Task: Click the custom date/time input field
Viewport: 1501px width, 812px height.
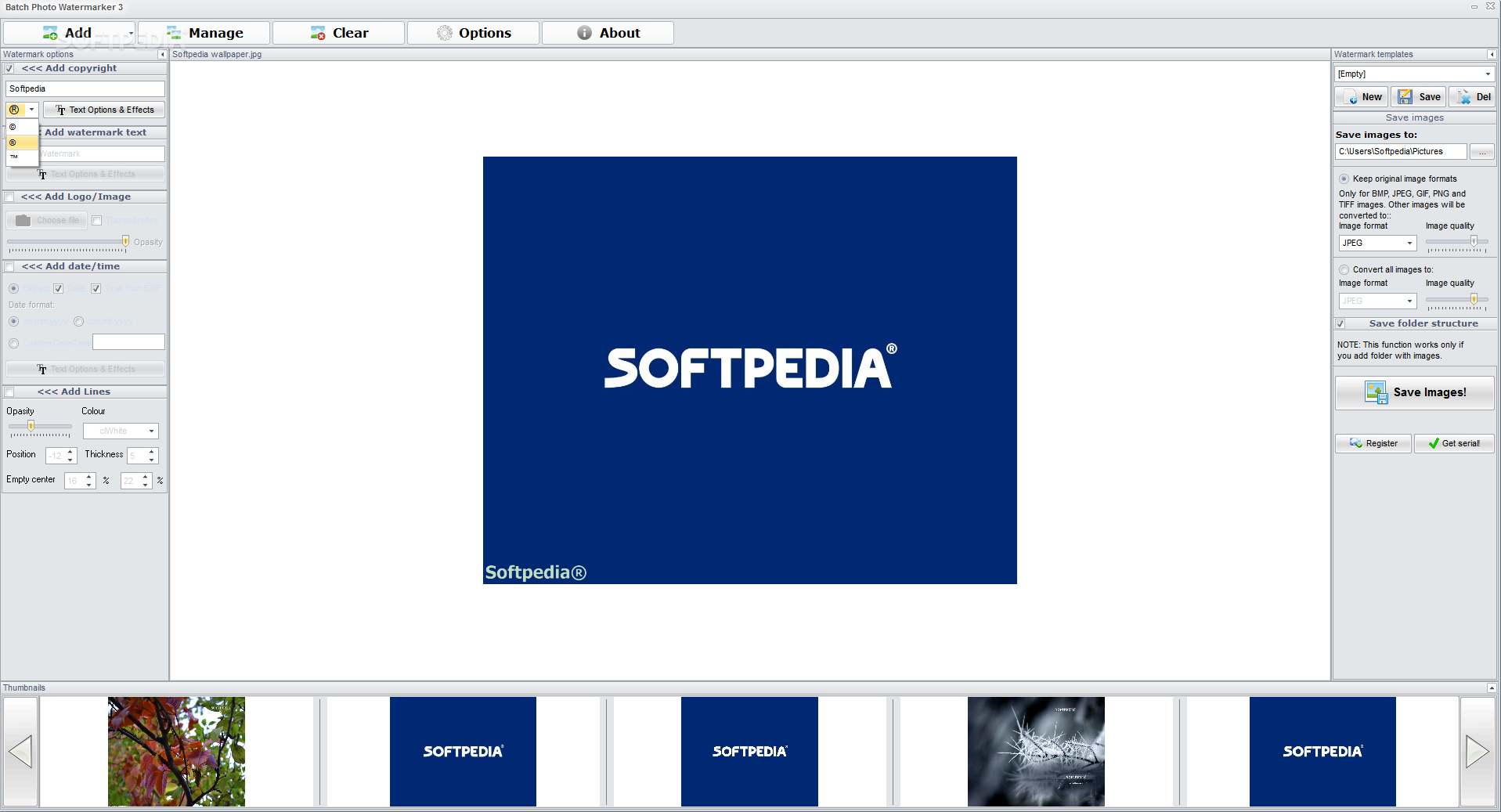Action: 128,342
